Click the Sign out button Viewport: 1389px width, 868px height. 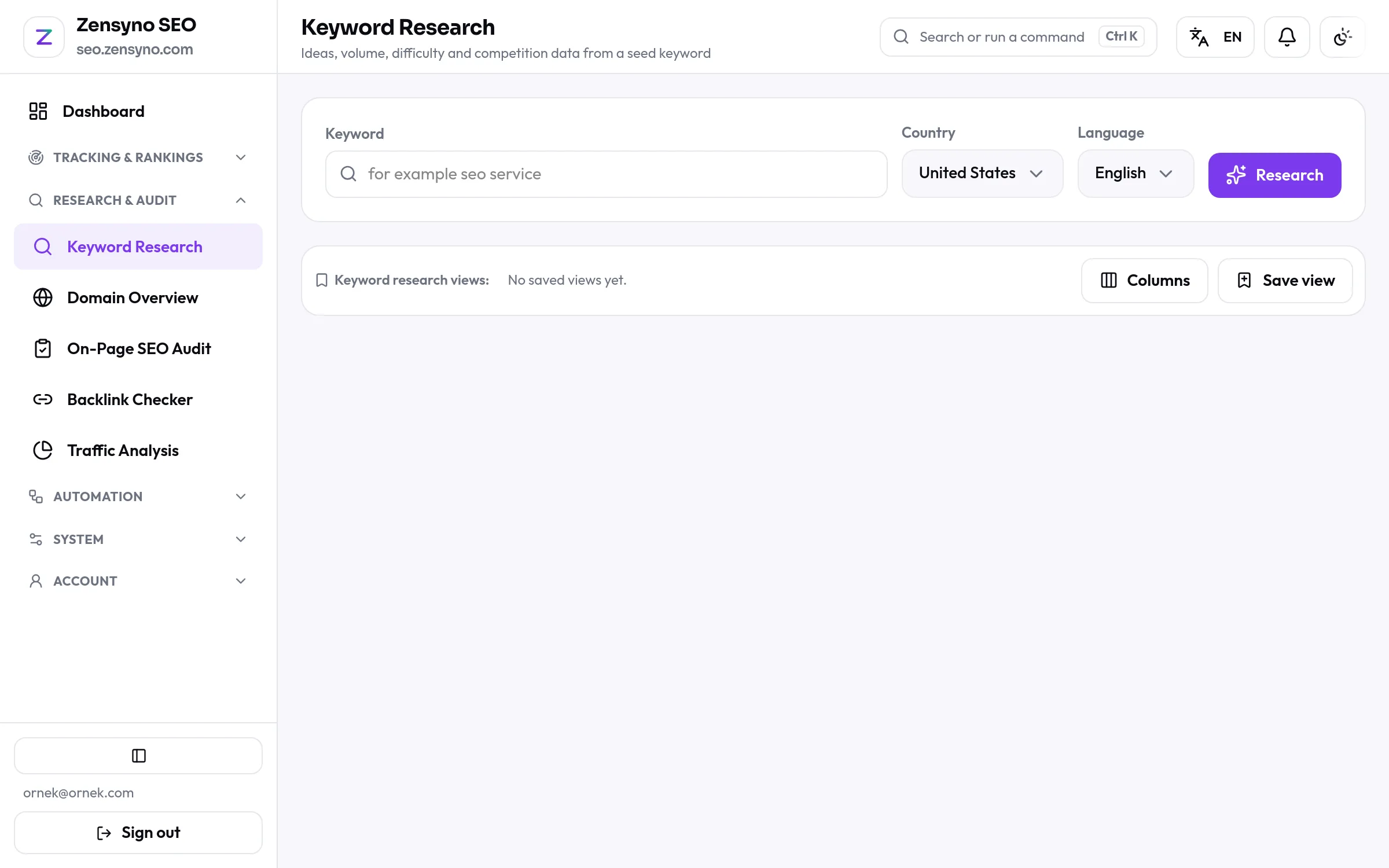[138, 833]
